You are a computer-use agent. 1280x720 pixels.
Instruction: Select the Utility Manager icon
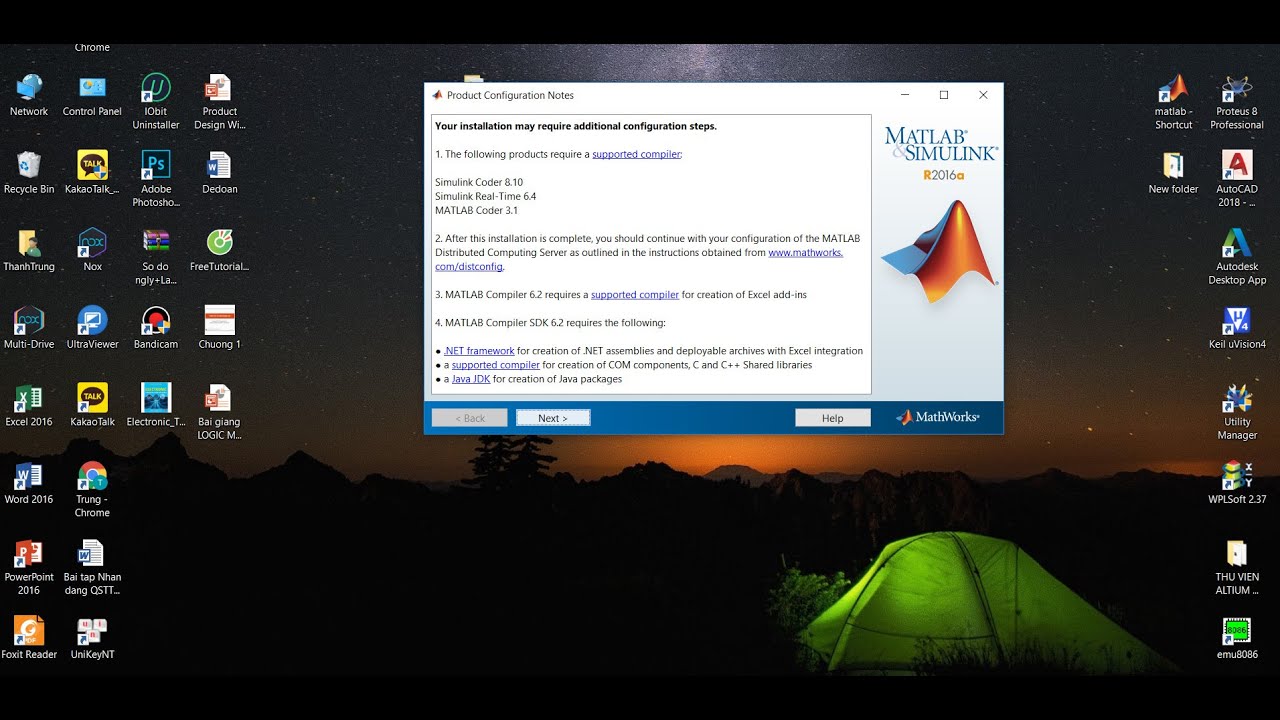point(1237,412)
